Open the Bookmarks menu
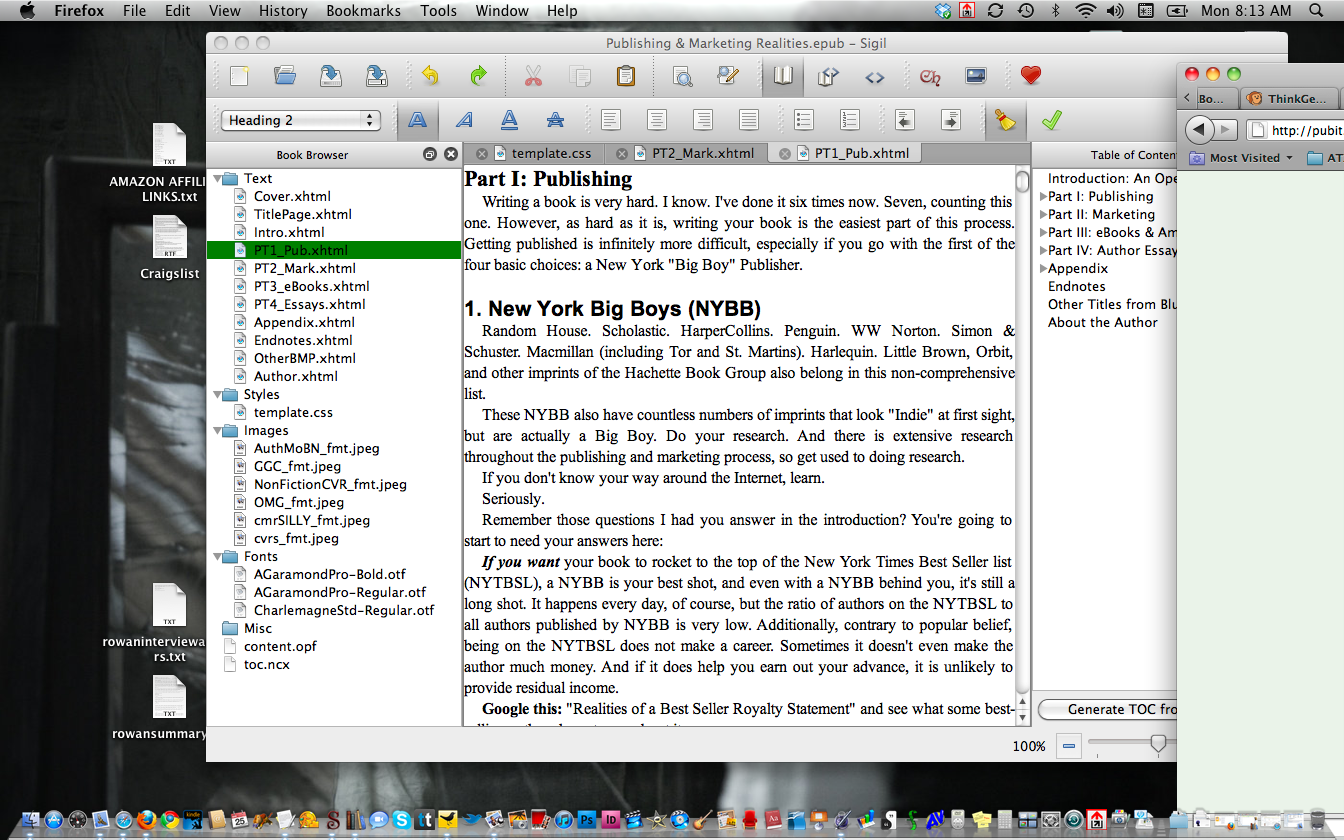Screen dimensions: 1344x840 (x=363, y=11)
